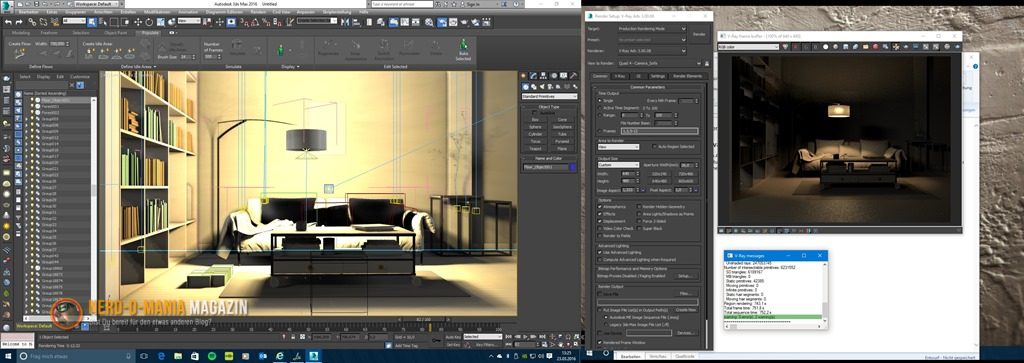This screenshot has width=1024, height=363.
Task: Open the Modify panel tab icon
Action: click(533, 75)
